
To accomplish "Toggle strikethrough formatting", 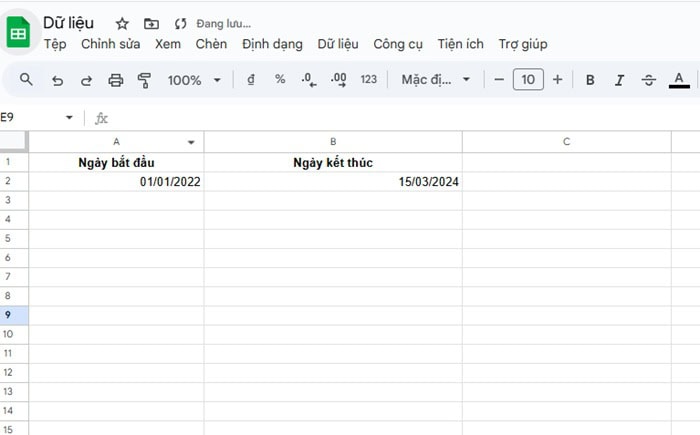I will 649,80.
